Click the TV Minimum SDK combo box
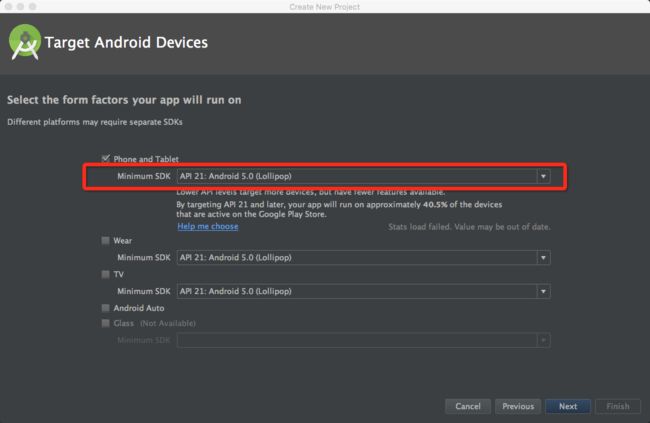The image size is (650, 423). [x=363, y=291]
